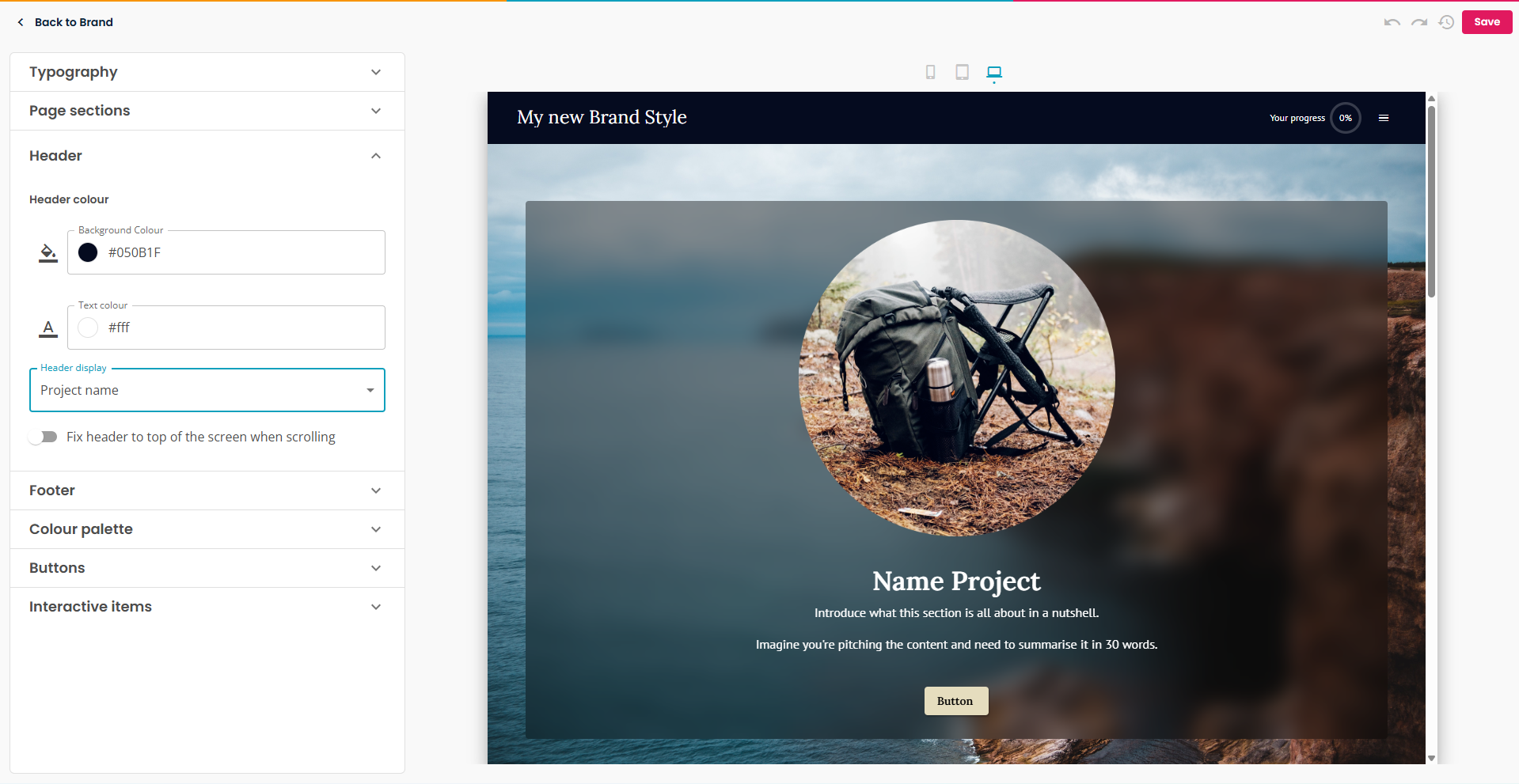Expand the Buttons section

207,568
